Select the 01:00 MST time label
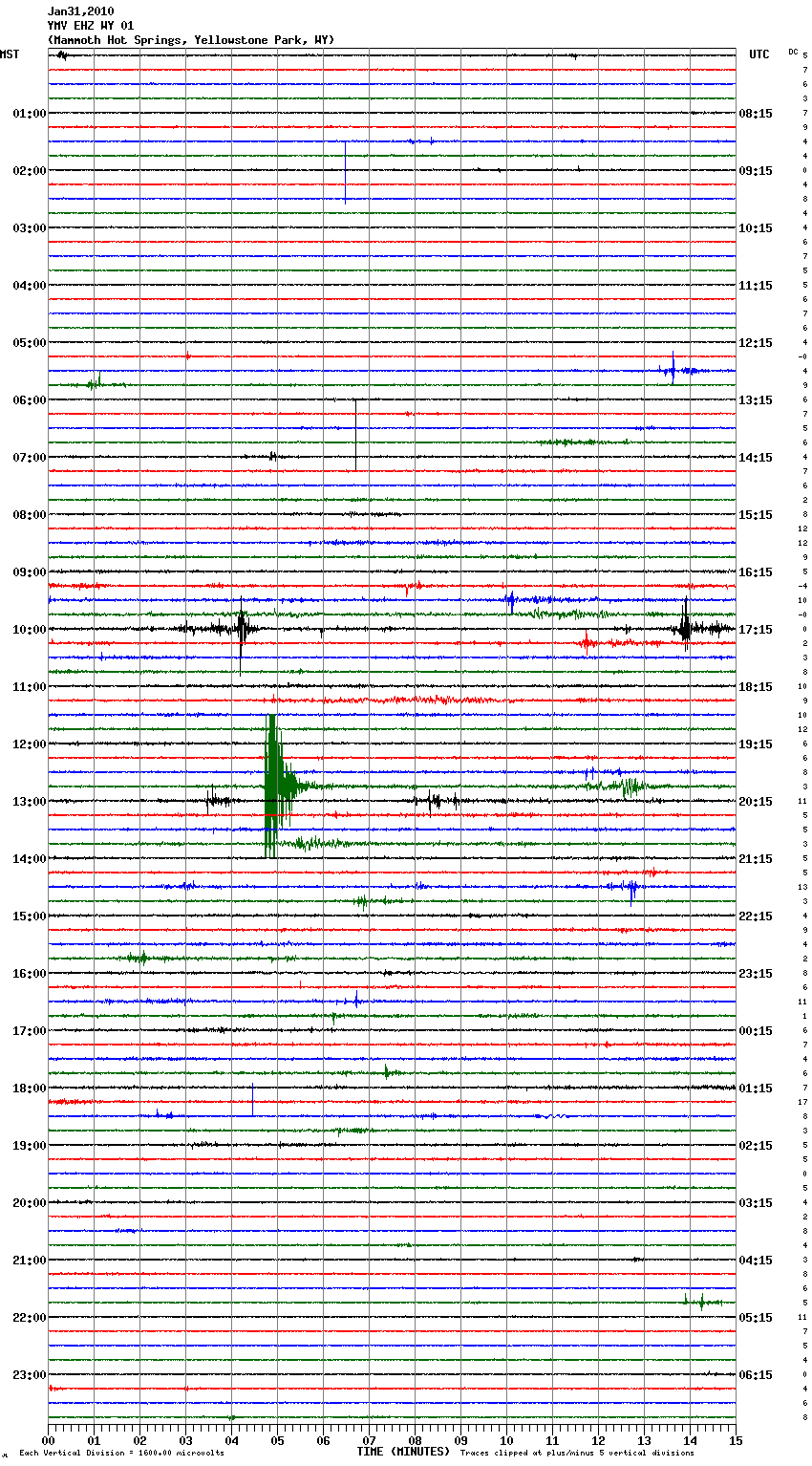812x1466 pixels. click(x=30, y=114)
